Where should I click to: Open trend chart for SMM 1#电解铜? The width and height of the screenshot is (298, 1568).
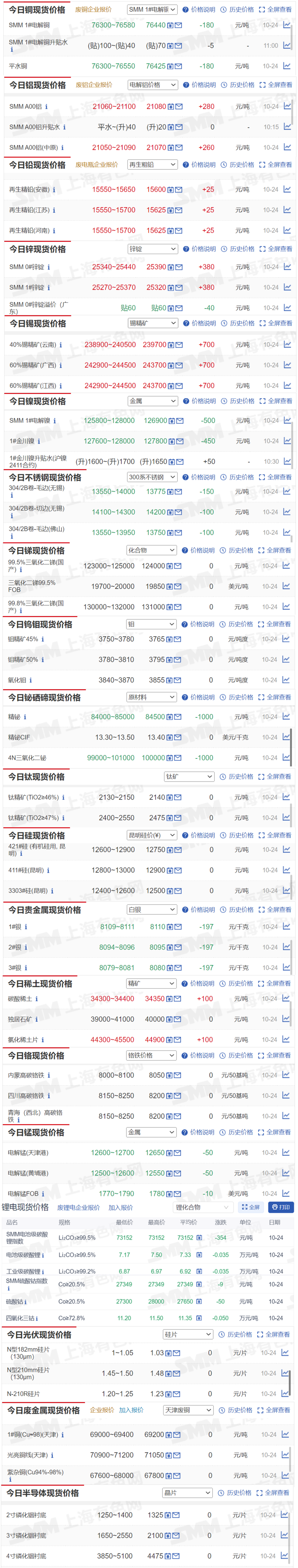(x=286, y=25)
